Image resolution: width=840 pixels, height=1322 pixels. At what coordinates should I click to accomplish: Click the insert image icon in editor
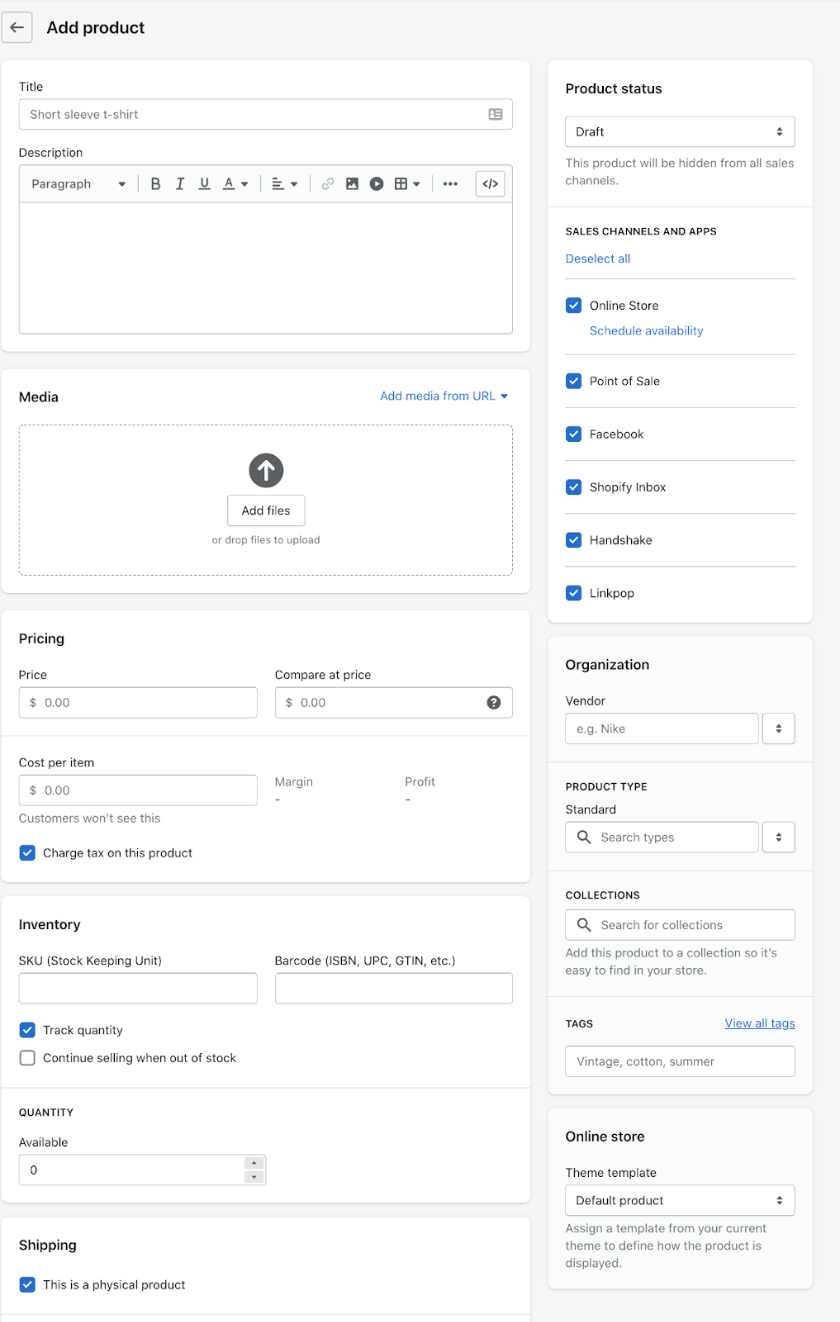352,184
